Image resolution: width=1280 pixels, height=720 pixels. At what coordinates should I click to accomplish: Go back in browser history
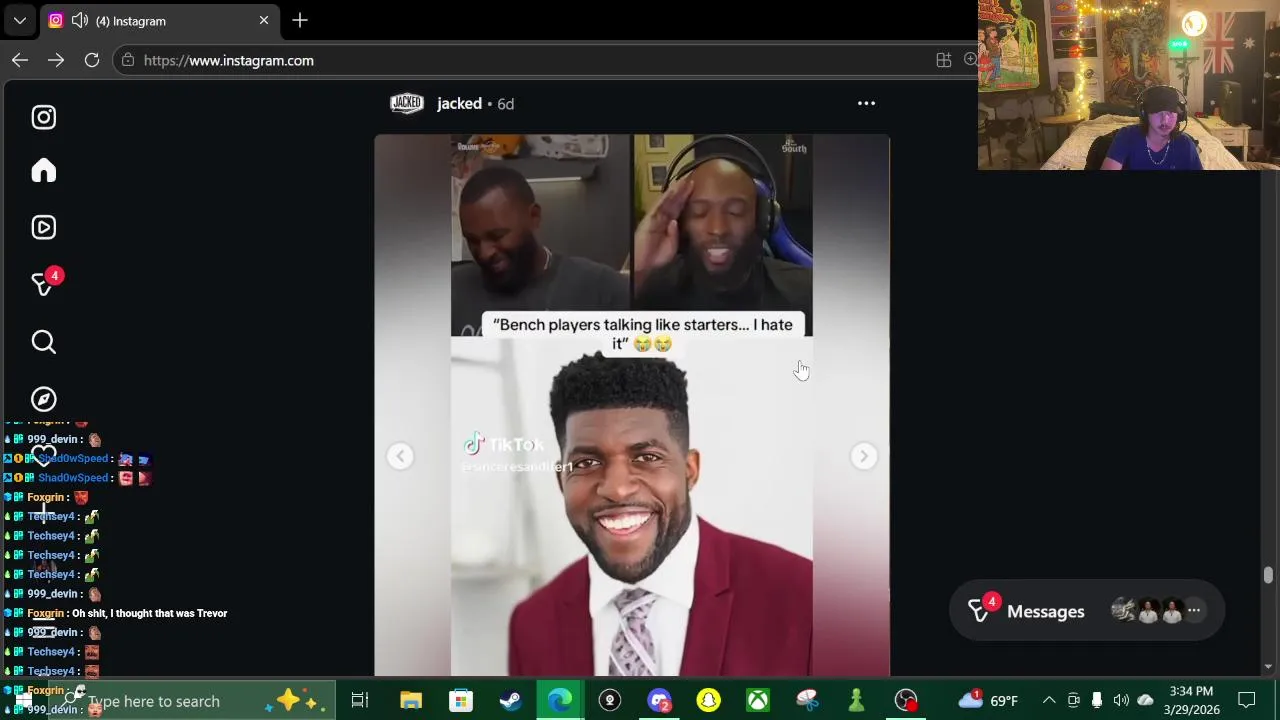[x=20, y=60]
